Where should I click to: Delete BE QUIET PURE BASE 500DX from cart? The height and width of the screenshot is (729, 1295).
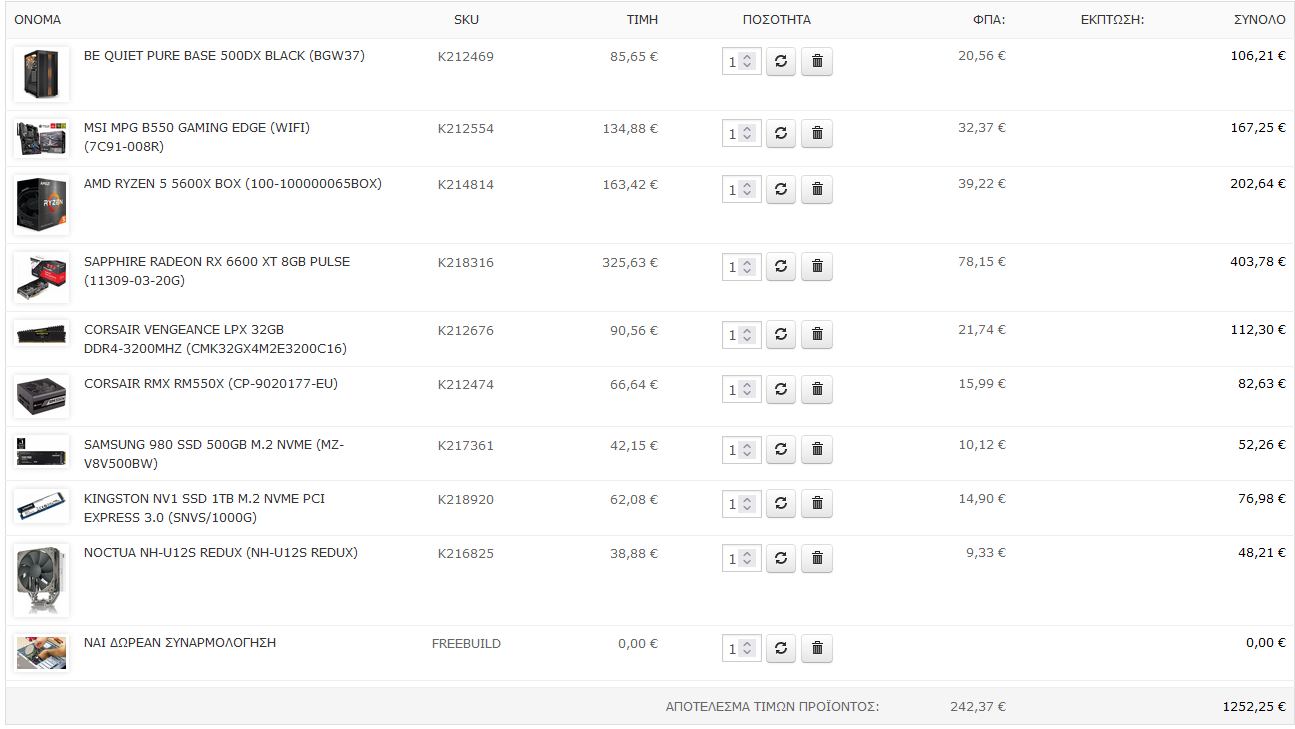817,62
